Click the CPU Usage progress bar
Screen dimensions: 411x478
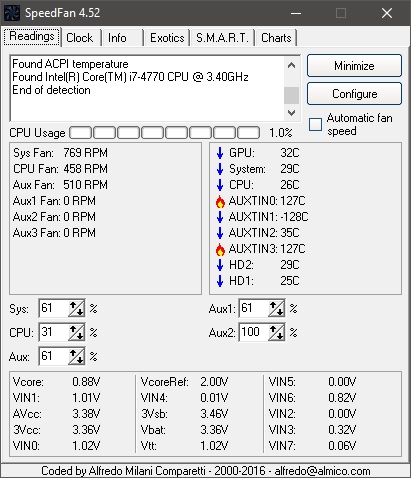[x=165, y=132]
